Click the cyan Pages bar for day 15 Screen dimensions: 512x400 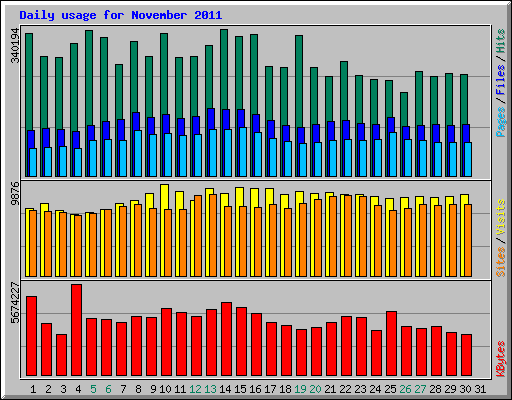click(x=243, y=152)
